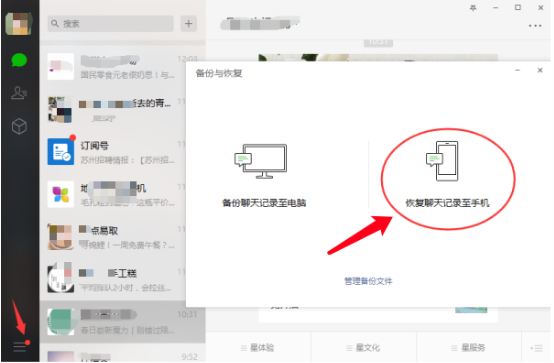
Task: Open the Favorites cube icon
Action: 19,126
